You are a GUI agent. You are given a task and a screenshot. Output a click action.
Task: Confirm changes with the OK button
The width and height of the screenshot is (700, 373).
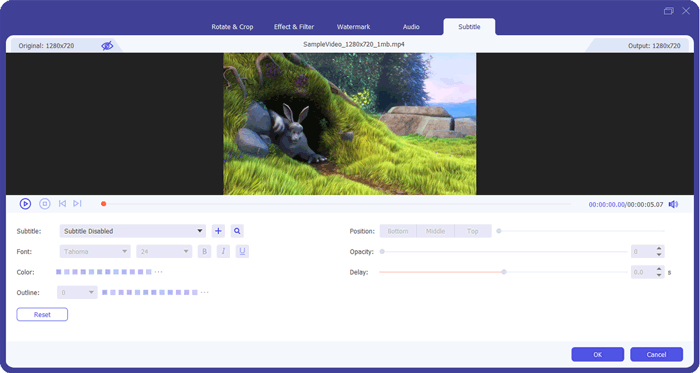pyautogui.click(x=598, y=355)
